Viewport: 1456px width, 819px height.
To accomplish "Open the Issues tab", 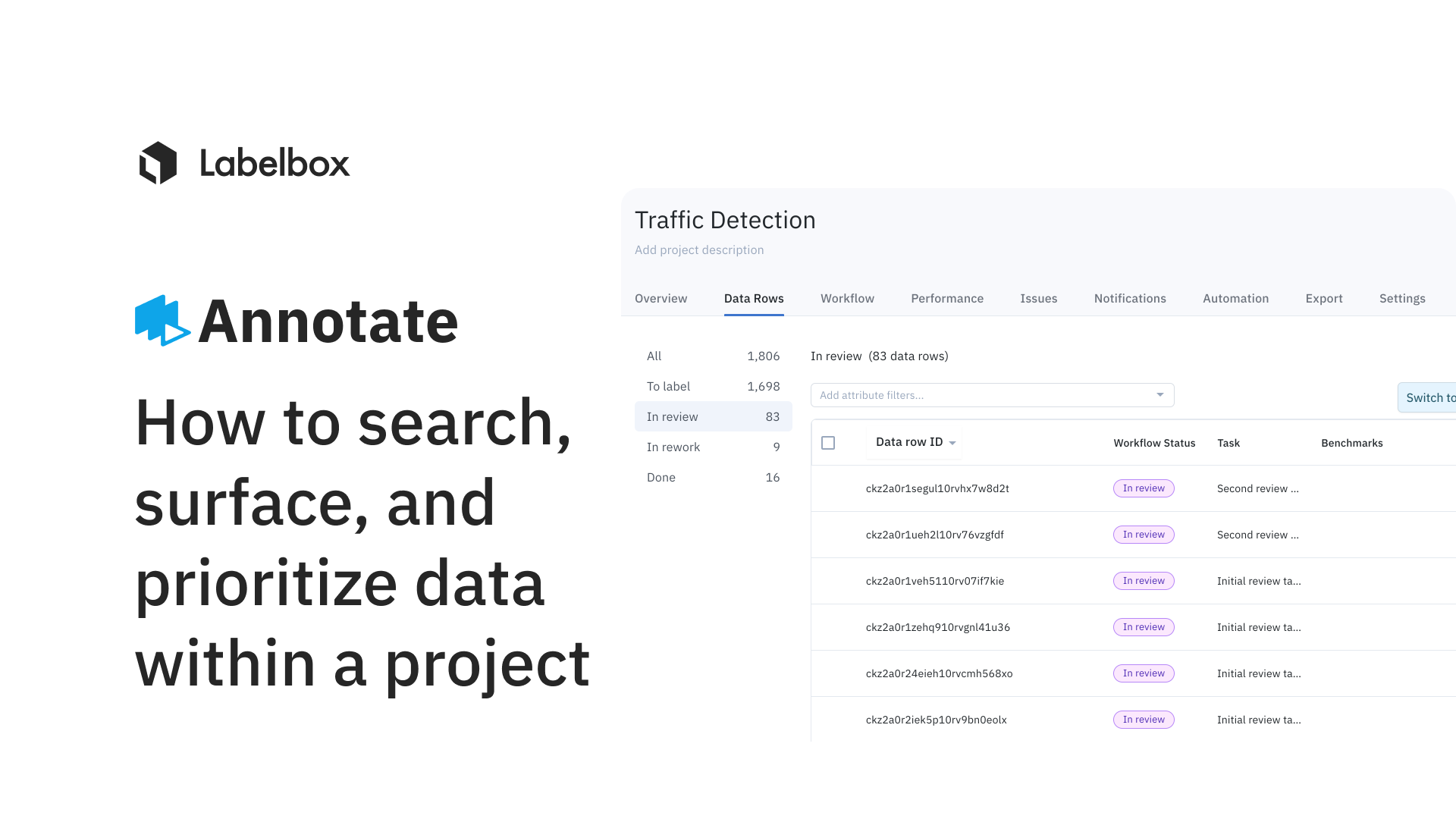I will [x=1038, y=299].
